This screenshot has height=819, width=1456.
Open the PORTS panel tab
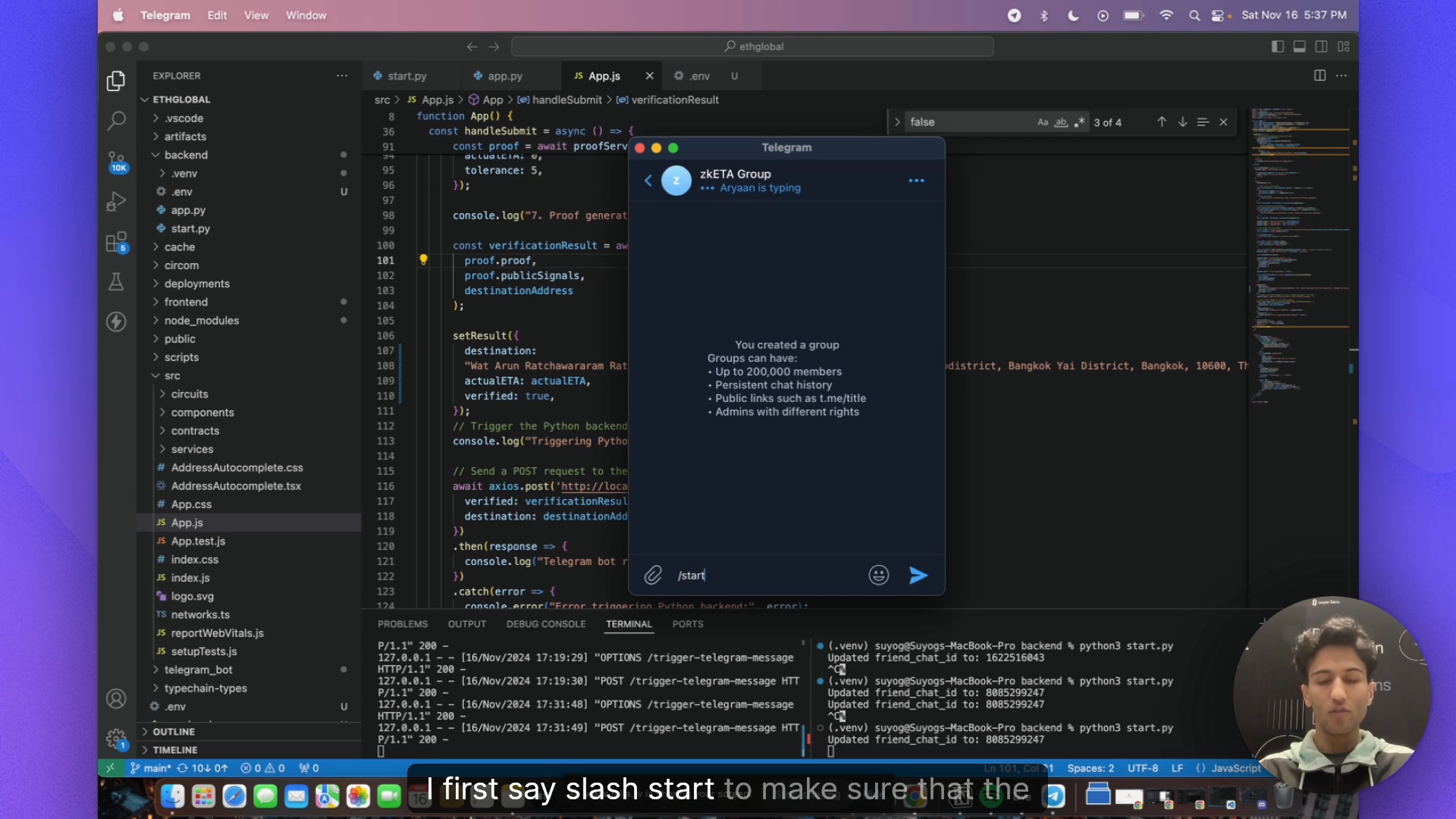pos(688,624)
